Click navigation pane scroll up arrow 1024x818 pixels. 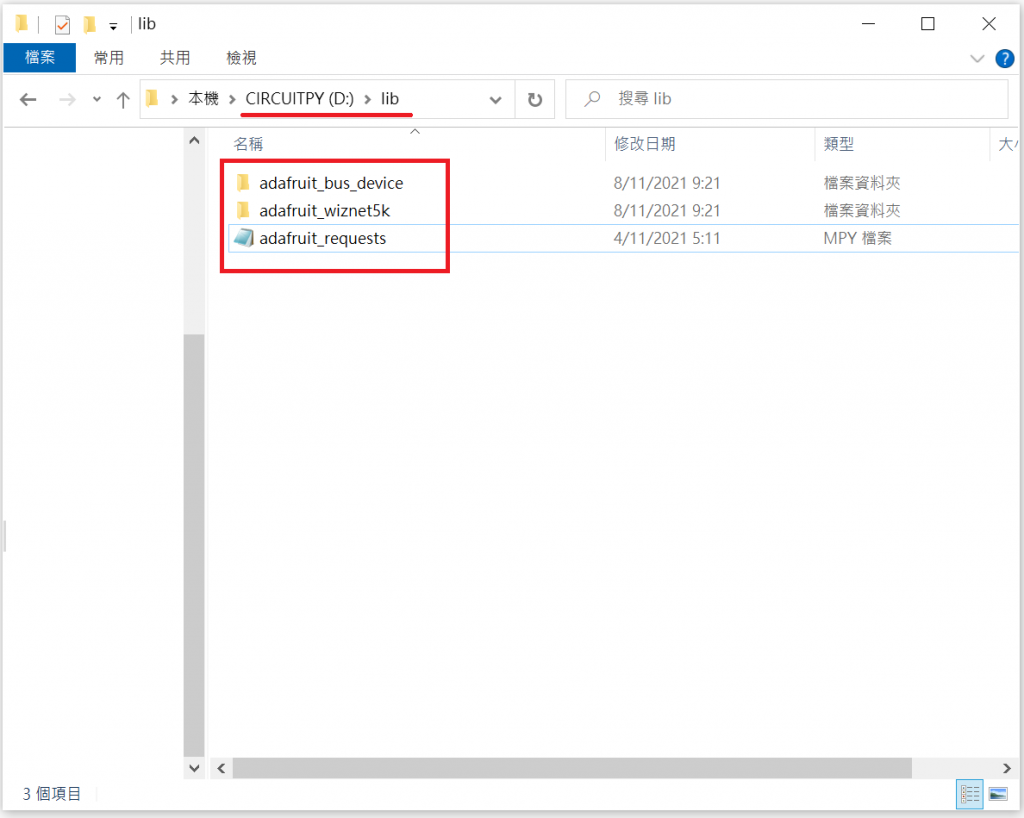(194, 140)
